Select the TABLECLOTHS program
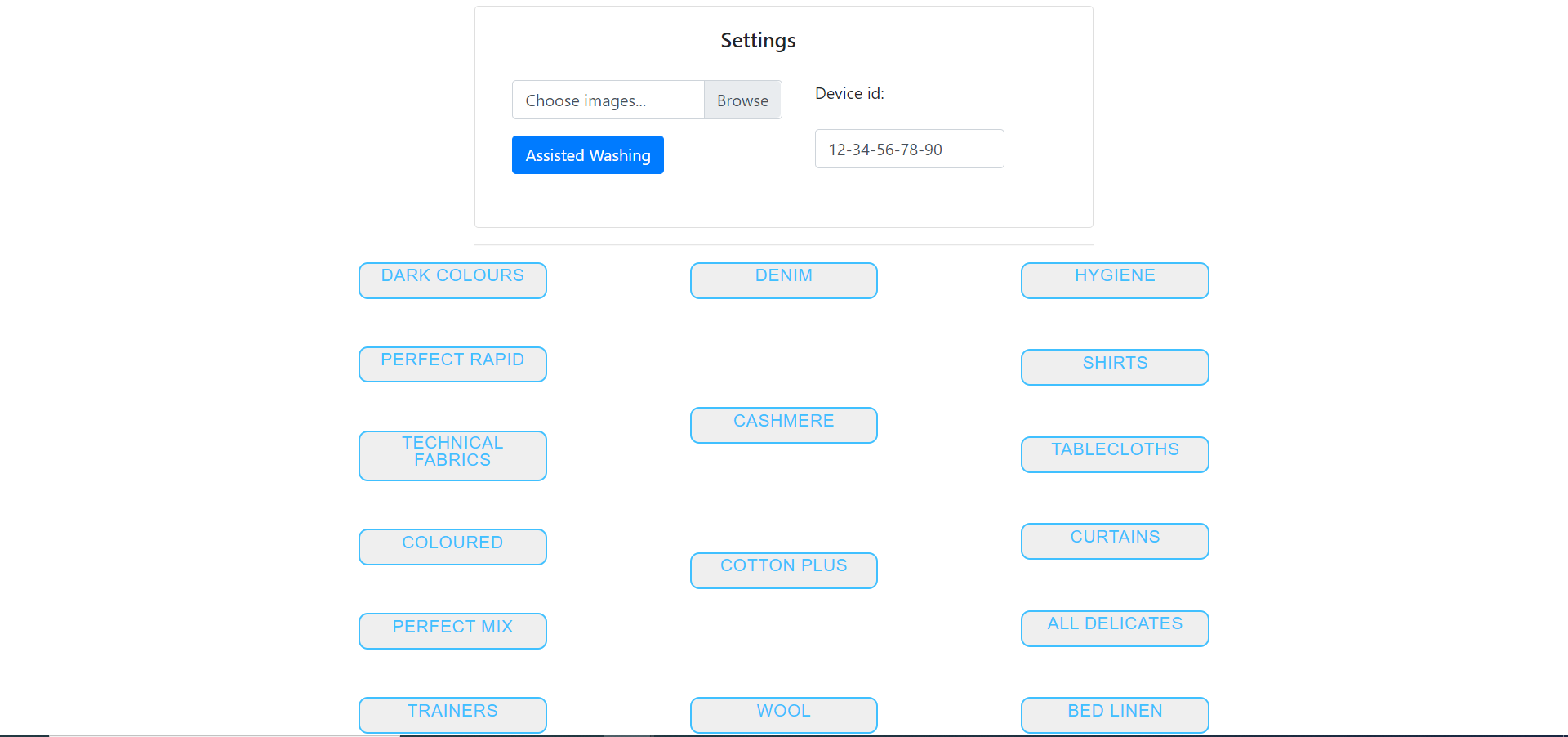The width and height of the screenshot is (1568, 737). coord(1114,454)
